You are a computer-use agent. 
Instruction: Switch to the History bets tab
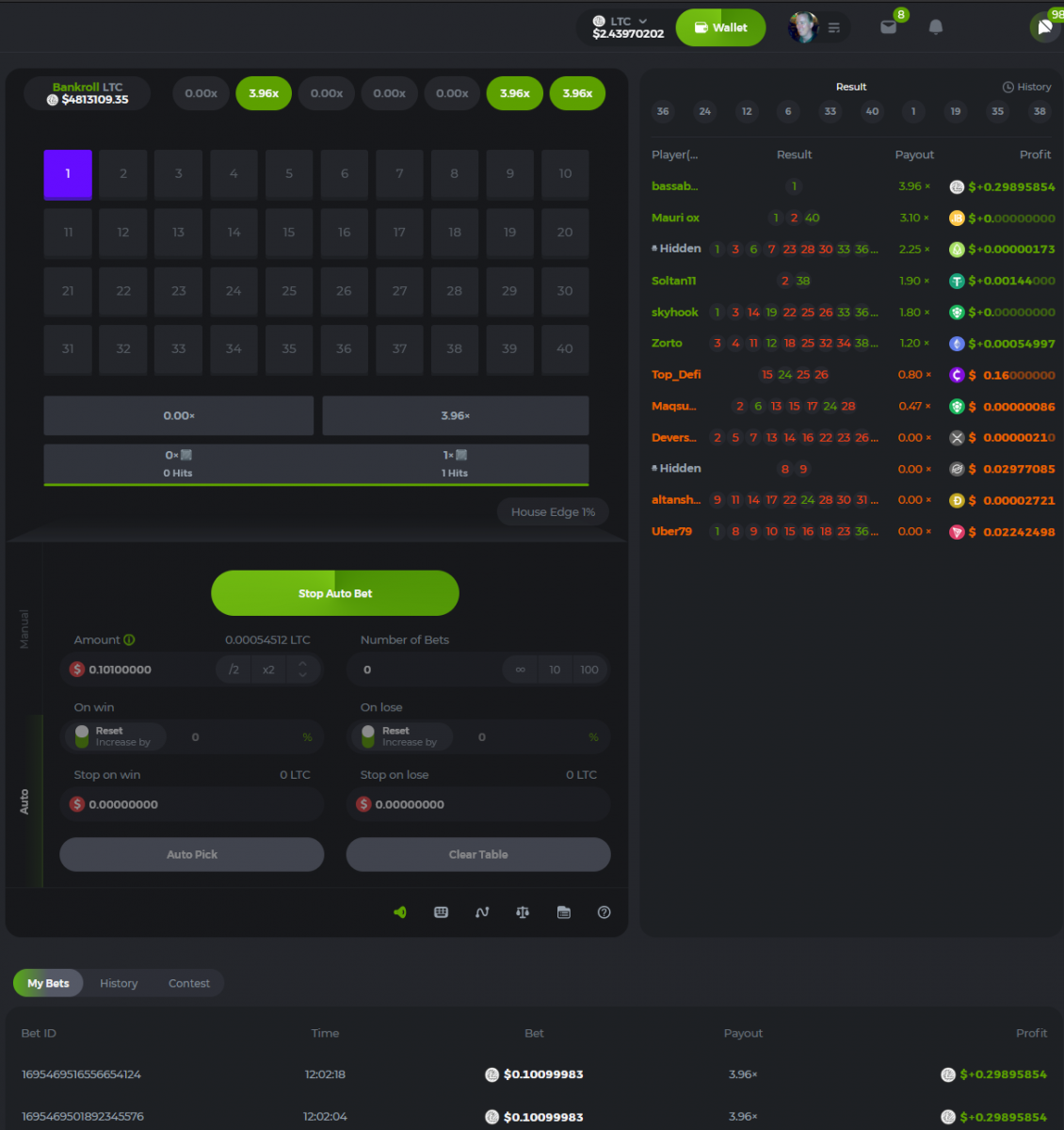click(119, 983)
